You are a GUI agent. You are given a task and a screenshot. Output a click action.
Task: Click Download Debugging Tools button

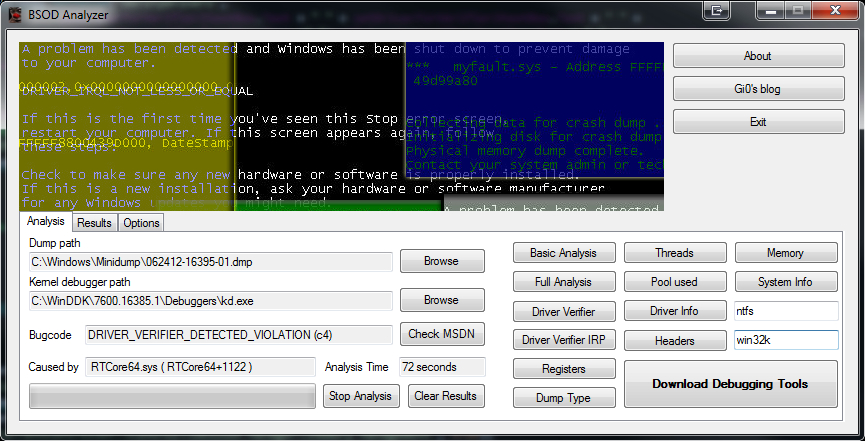730,384
